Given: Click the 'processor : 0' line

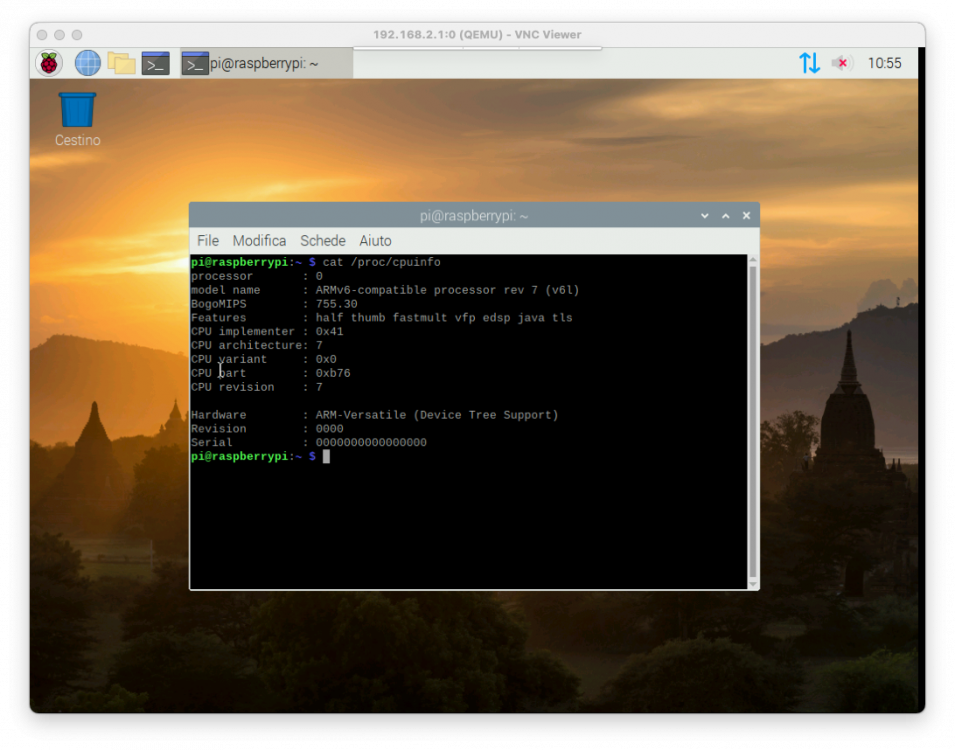Looking at the screenshot, I should [x=256, y=276].
